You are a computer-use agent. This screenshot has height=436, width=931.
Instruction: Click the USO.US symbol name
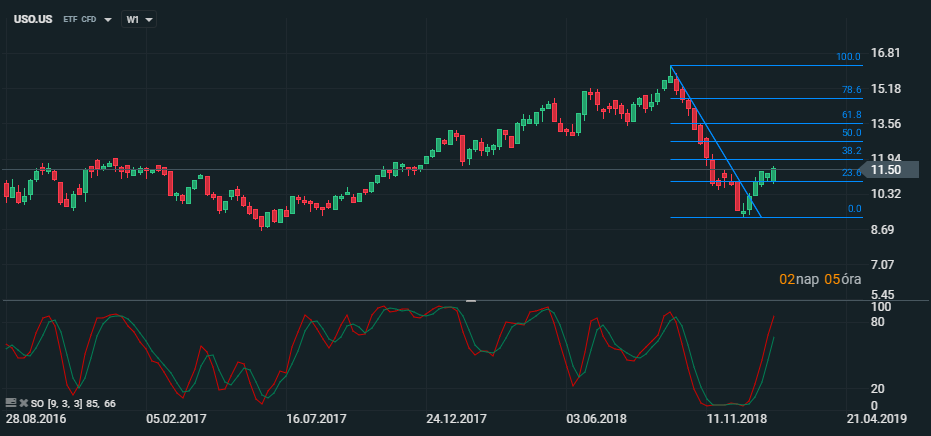click(33, 19)
